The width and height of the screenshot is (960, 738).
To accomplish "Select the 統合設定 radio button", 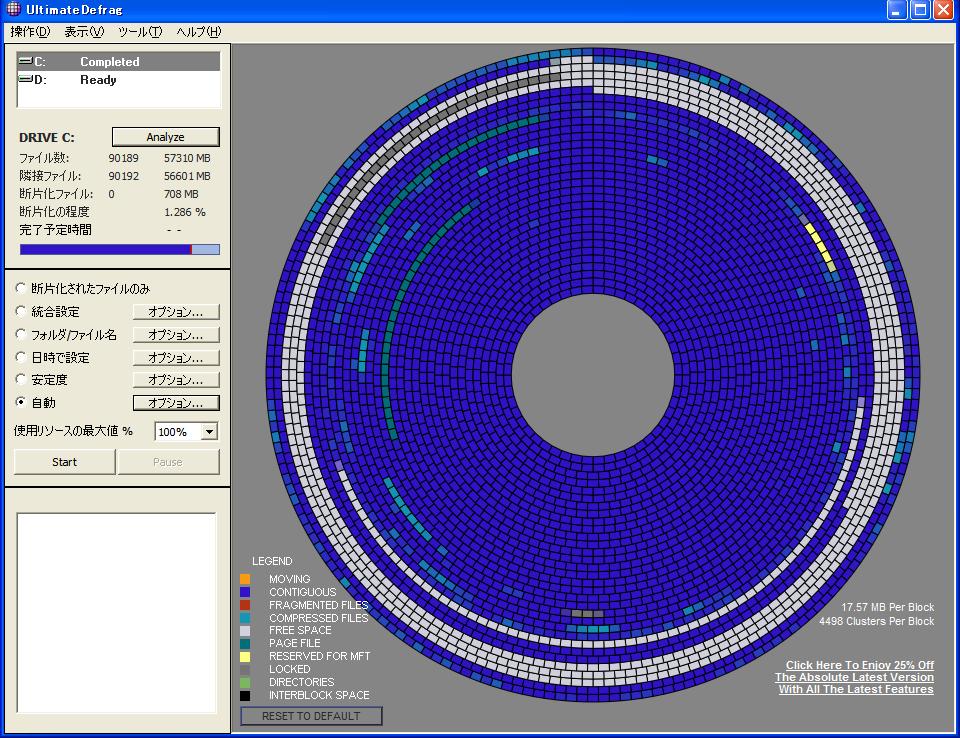I will 21,312.
